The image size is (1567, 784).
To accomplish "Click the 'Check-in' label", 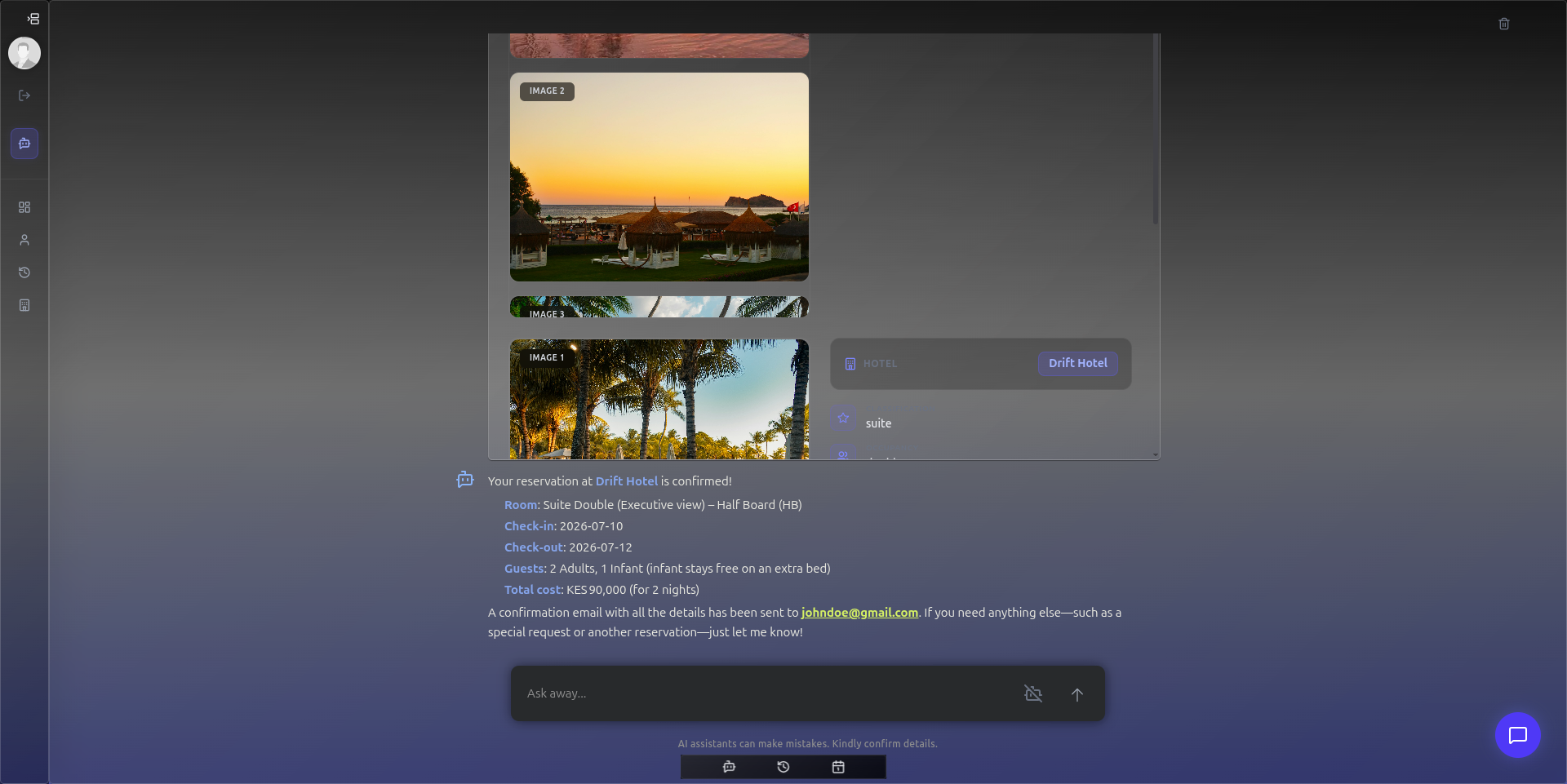I will coord(529,526).
